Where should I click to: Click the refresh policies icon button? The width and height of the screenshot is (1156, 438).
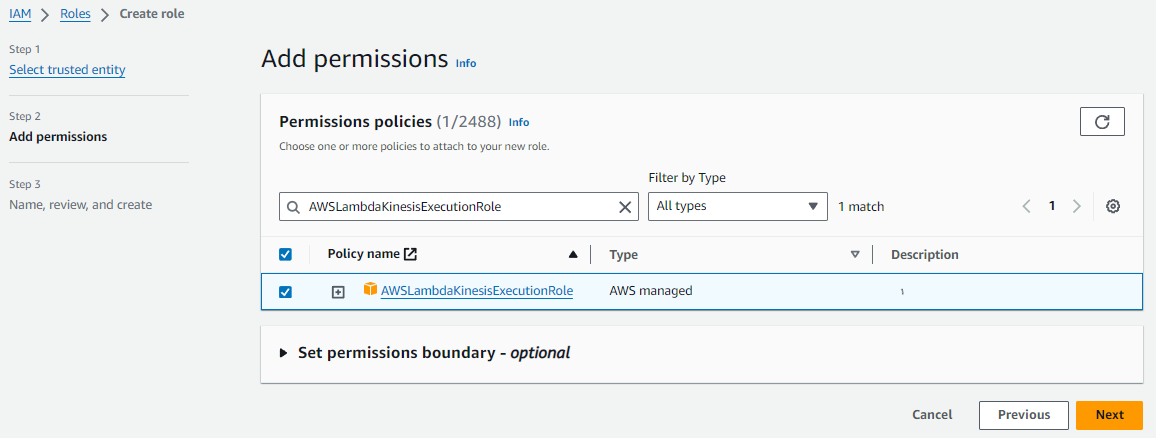coord(1102,122)
